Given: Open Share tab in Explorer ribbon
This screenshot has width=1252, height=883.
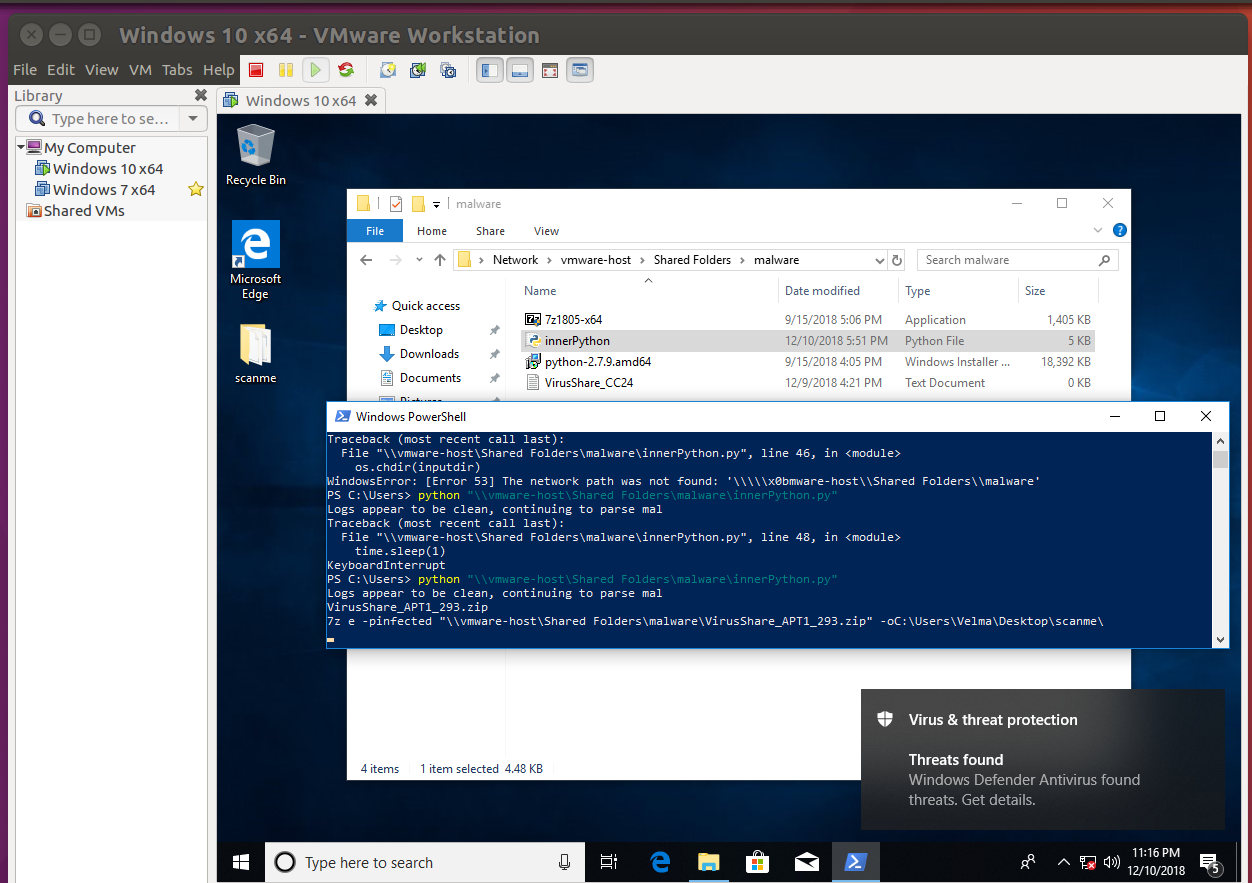Looking at the screenshot, I should [490, 231].
